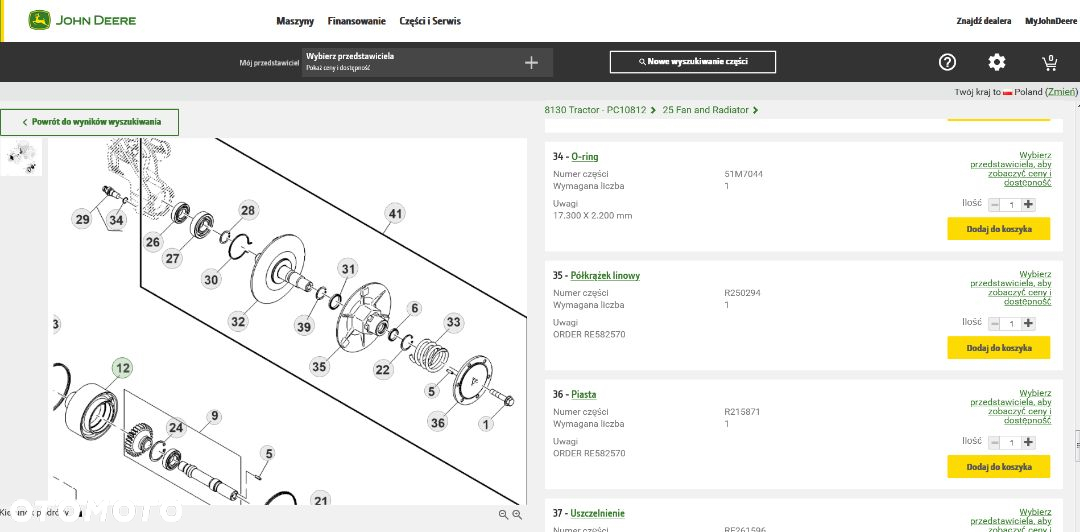
Task: Open the settings gear icon
Action: 997,62
